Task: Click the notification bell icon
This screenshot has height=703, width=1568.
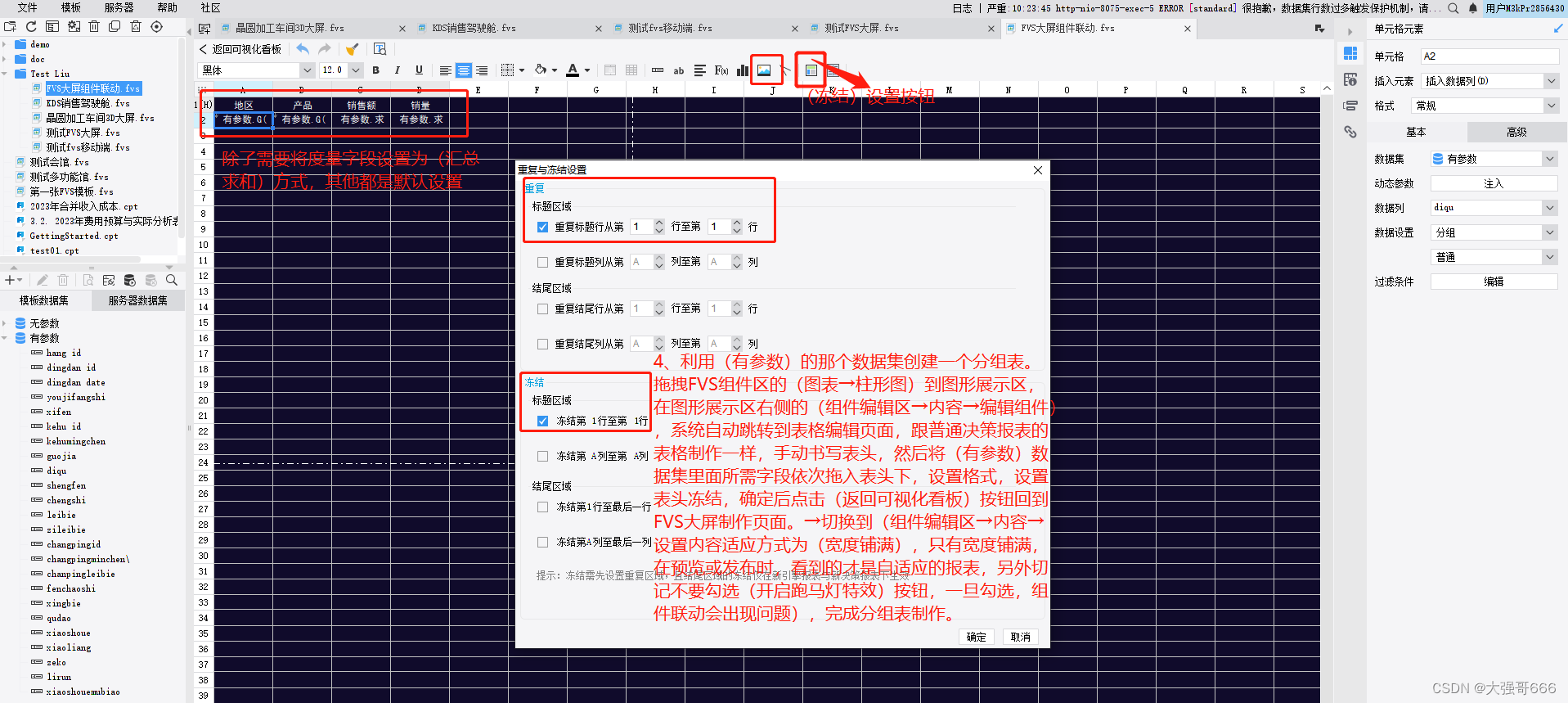Action: [1473, 8]
